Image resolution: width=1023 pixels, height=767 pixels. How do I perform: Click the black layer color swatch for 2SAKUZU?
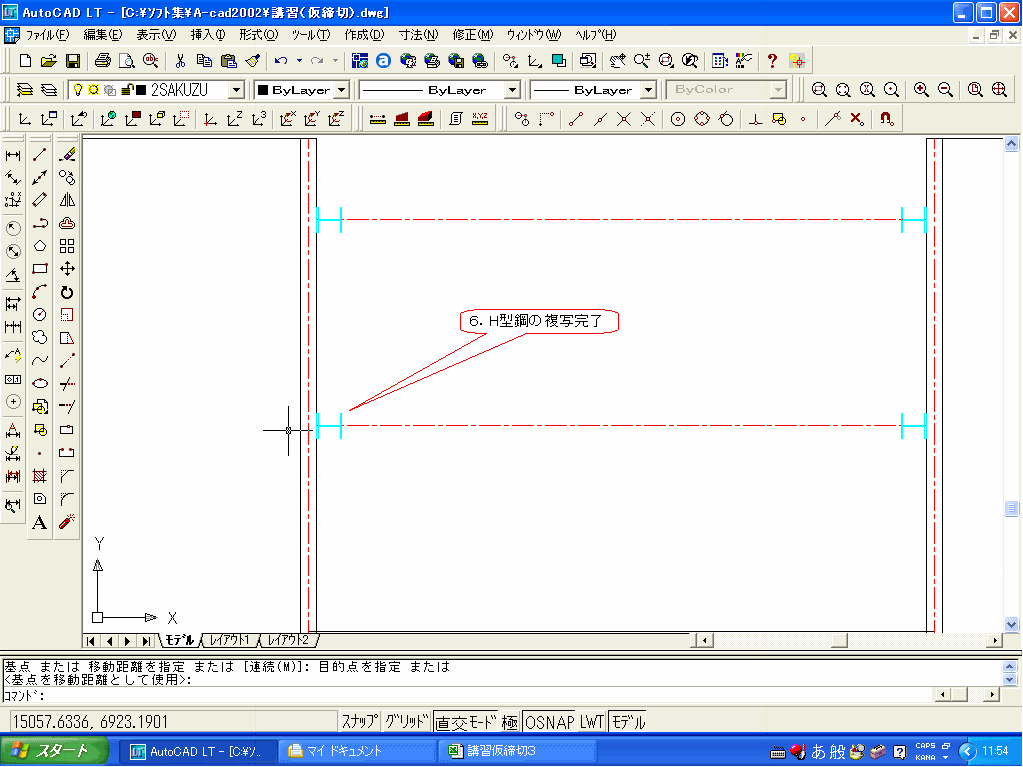(141, 89)
